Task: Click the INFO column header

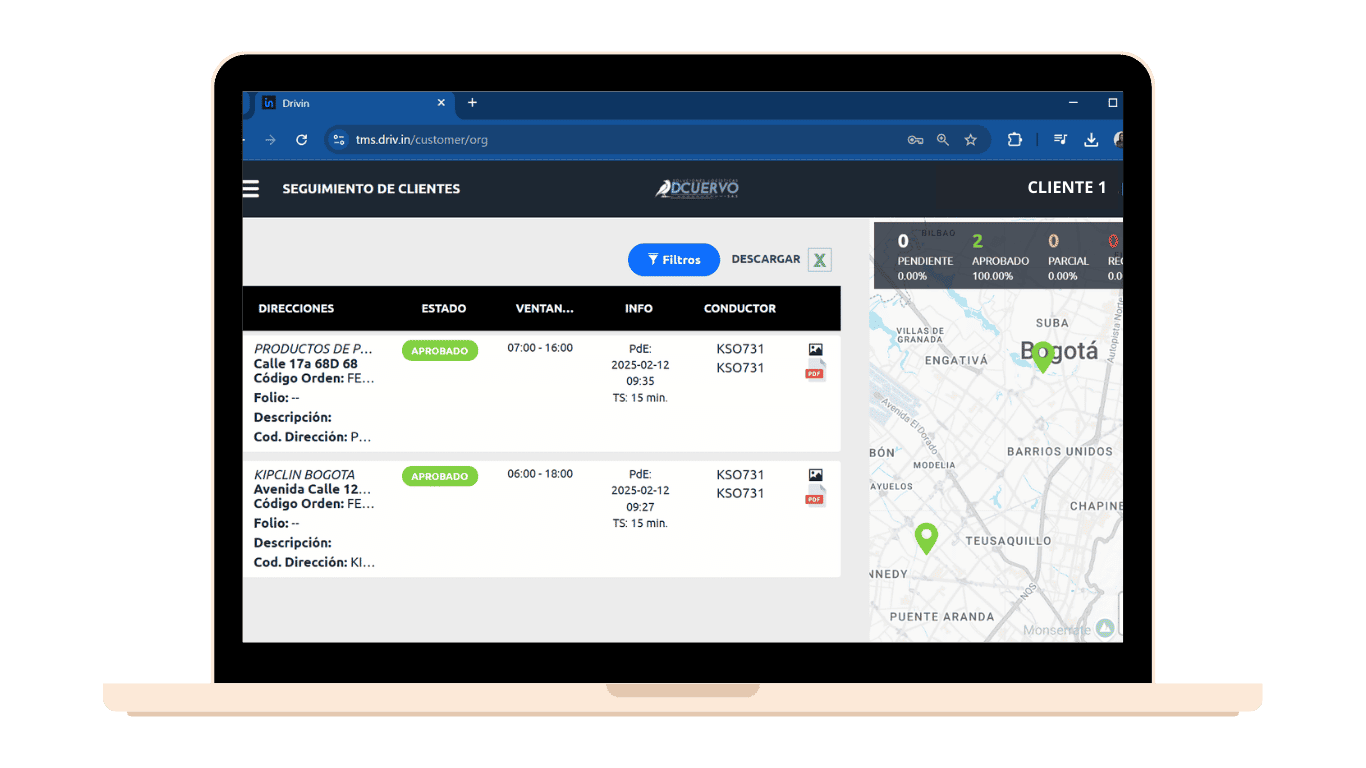Action: point(639,309)
